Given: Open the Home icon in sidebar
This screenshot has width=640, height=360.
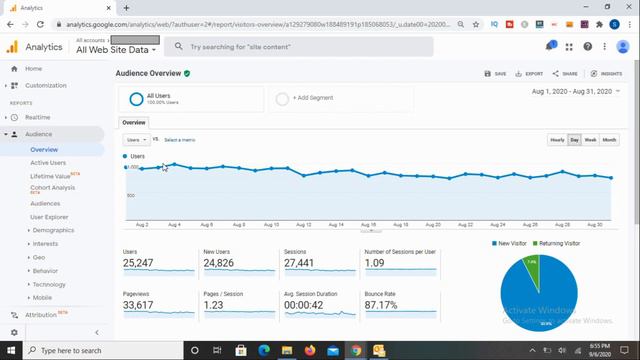Looking at the screenshot, I should (x=14, y=69).
